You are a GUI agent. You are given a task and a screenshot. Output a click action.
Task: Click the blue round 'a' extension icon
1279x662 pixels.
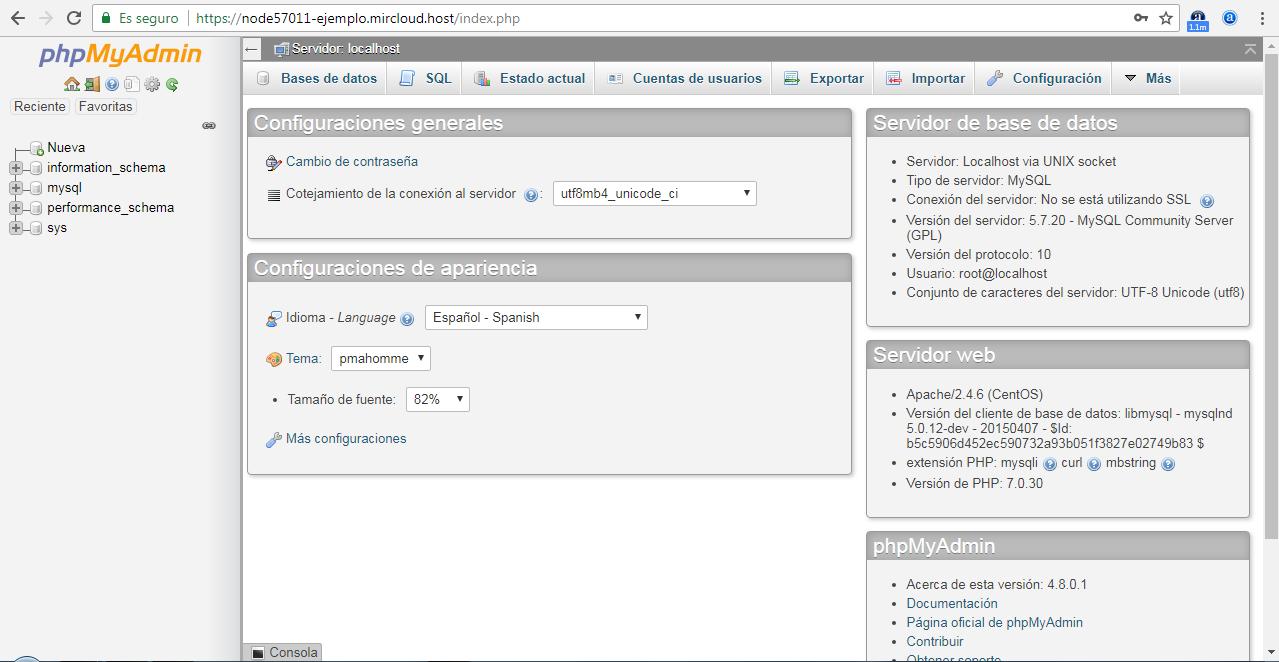(1230, 18)
